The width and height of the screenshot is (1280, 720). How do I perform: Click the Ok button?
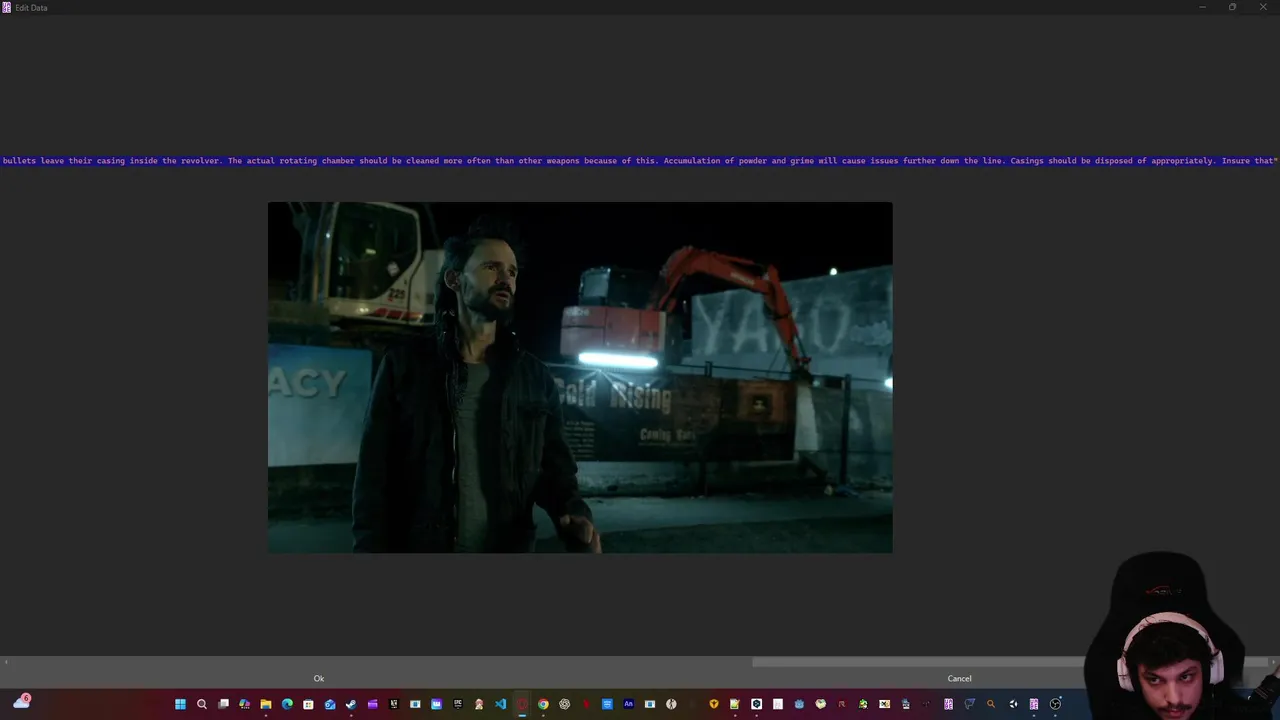319,678
